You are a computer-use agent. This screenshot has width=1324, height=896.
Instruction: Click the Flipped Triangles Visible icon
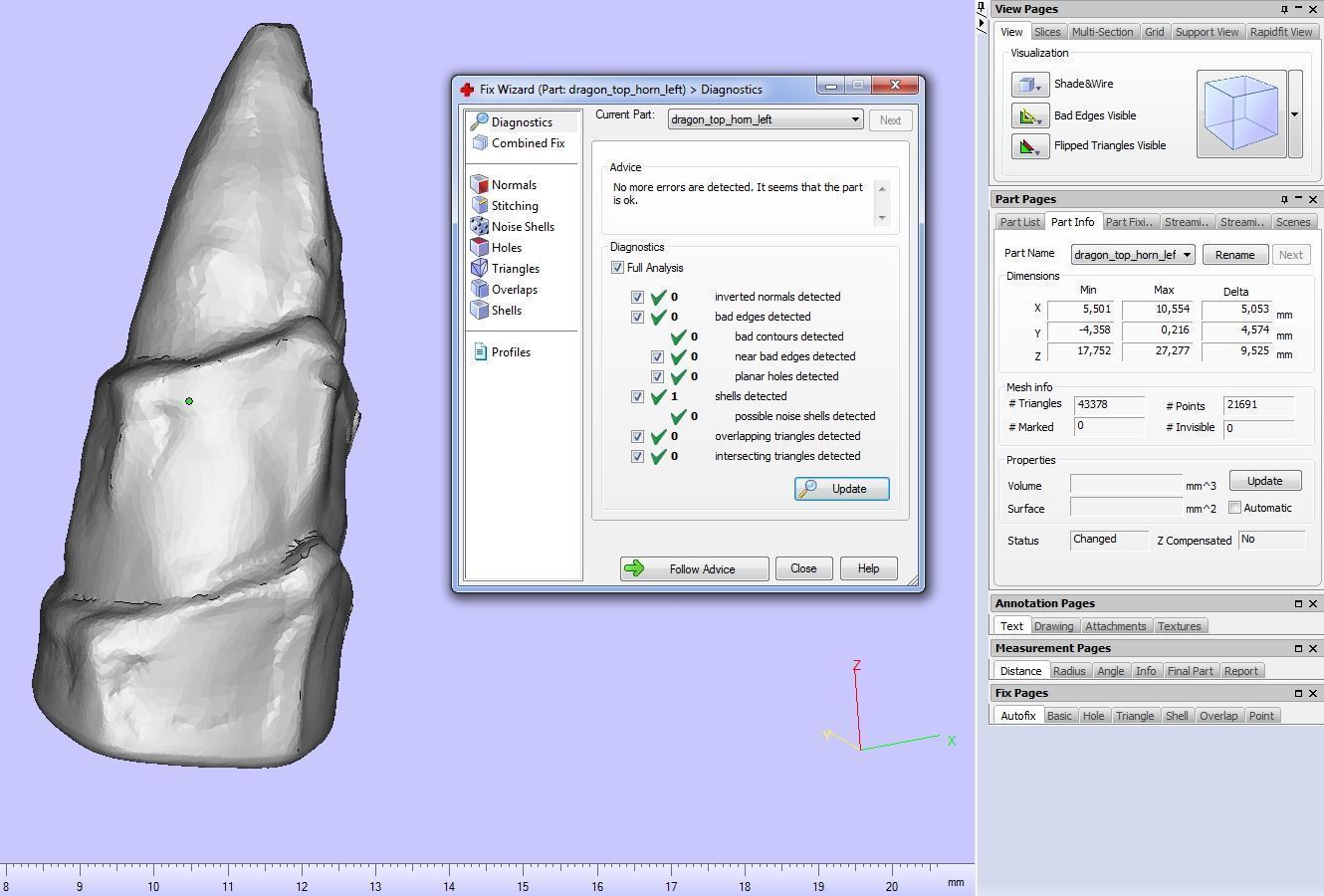(1030, 146)
